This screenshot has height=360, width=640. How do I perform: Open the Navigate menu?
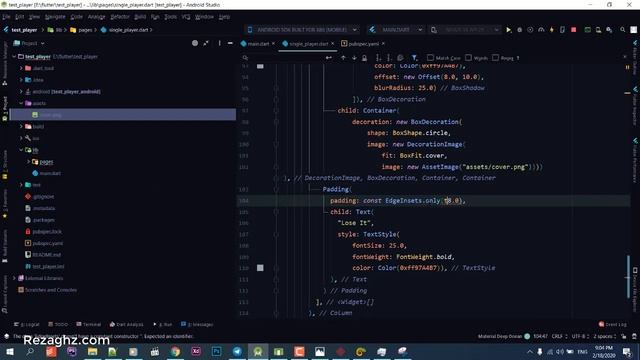pyautogui.click(x=55, y=17)
